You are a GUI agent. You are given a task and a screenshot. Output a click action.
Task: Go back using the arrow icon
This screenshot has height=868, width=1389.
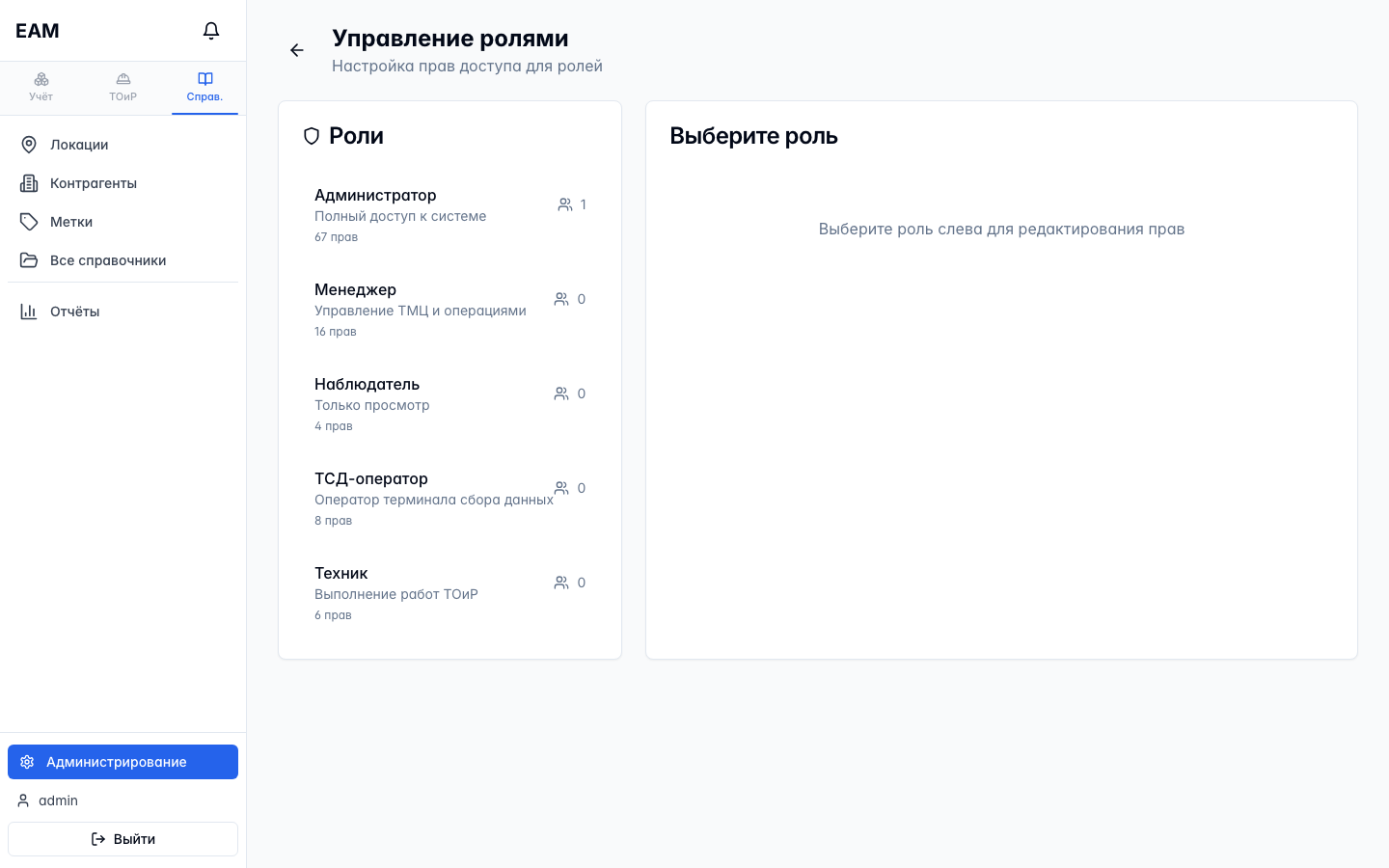pyautogui.click(x=297, y=50)
